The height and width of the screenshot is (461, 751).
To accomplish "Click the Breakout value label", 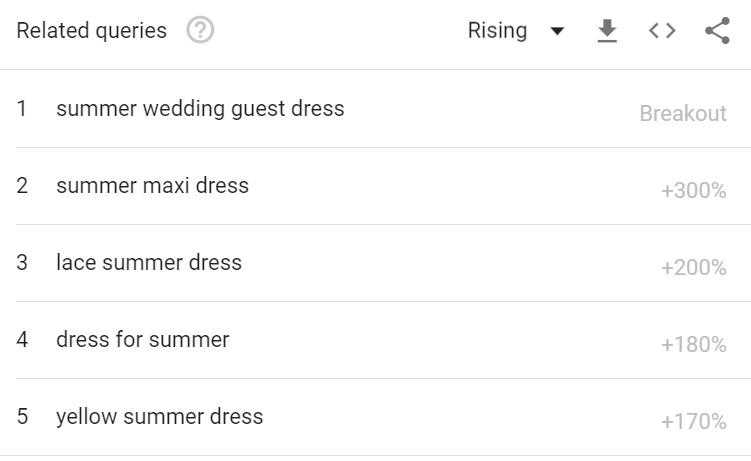I will (683, 113).
